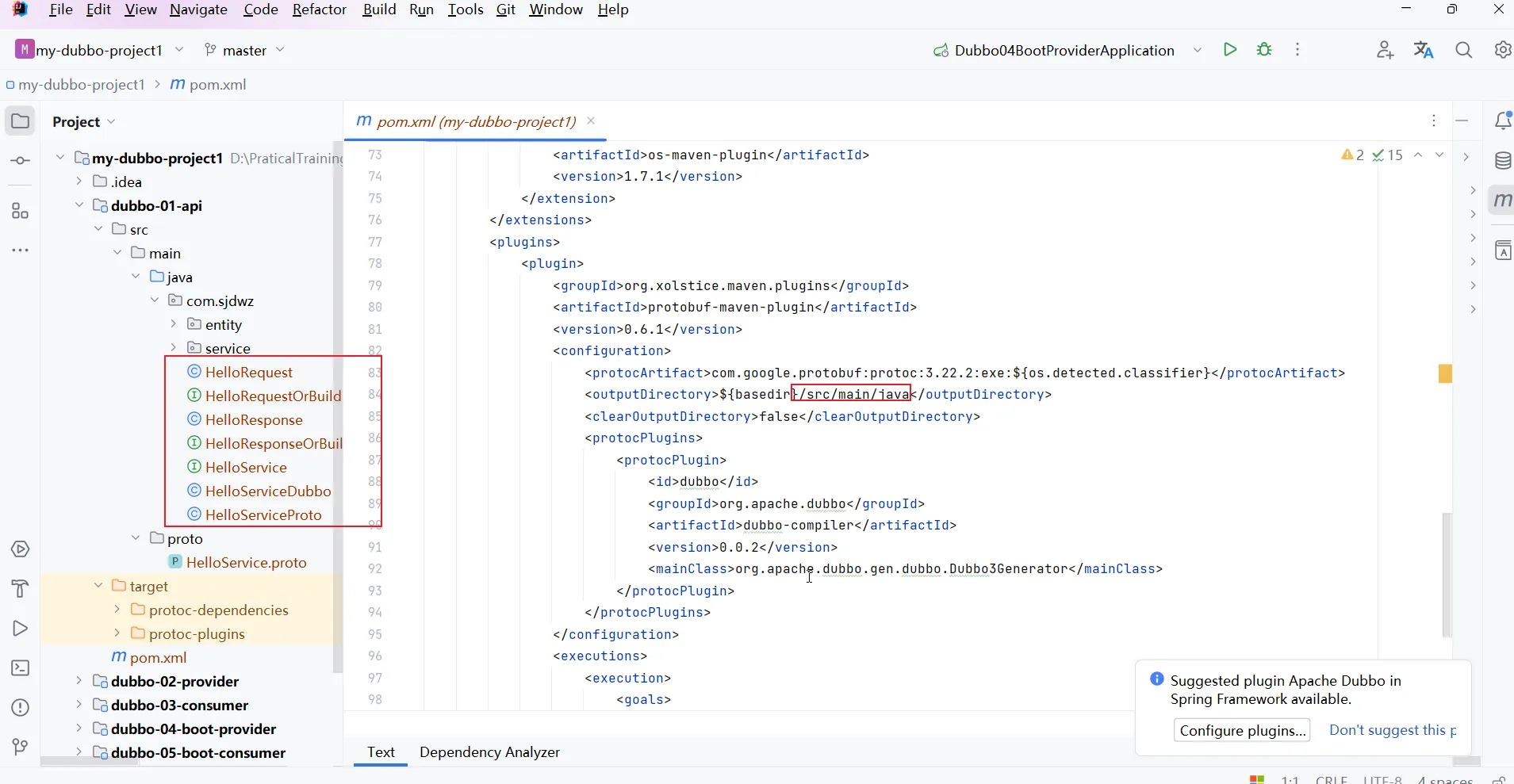The image size is (1514, 784).
Task: Open the Git menu
Action: (506, 10)
